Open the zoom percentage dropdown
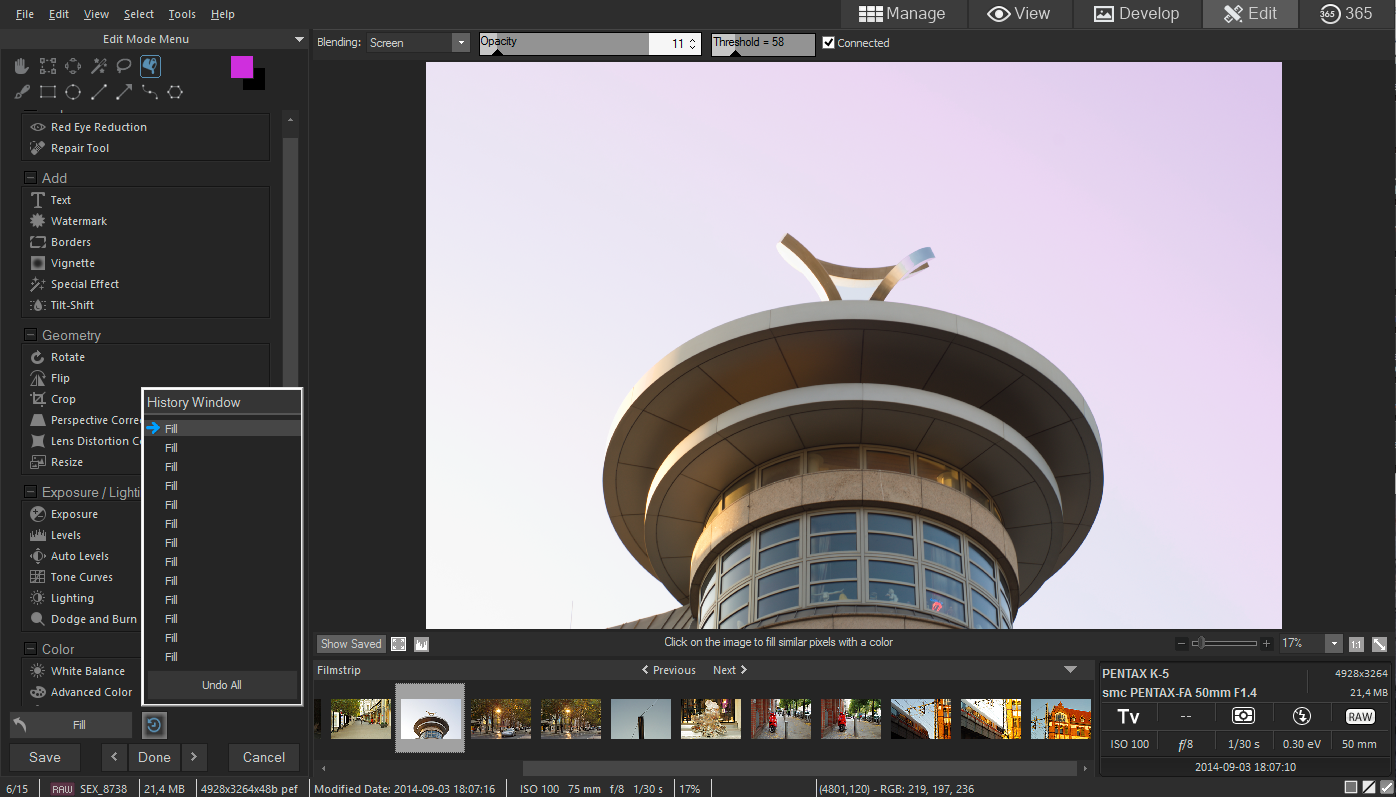 coord(1334,644)
